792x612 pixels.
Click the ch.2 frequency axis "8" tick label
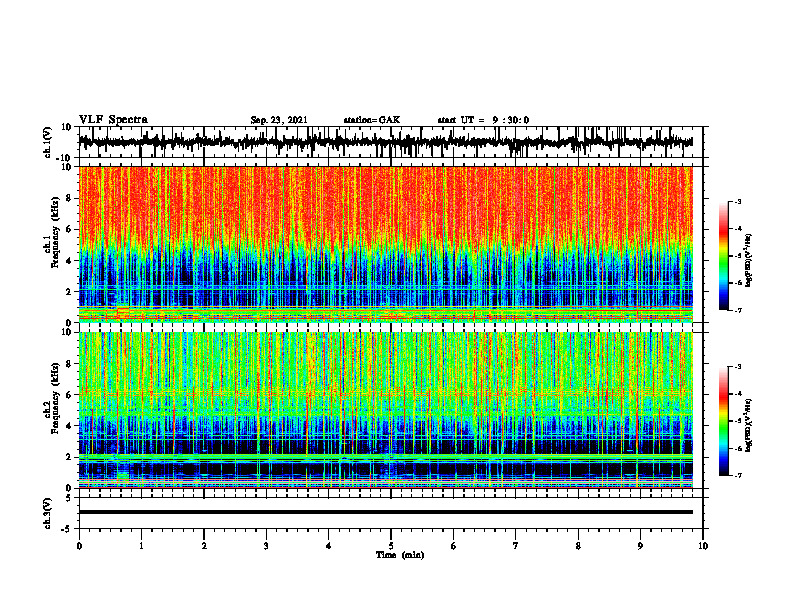[69, 364]
